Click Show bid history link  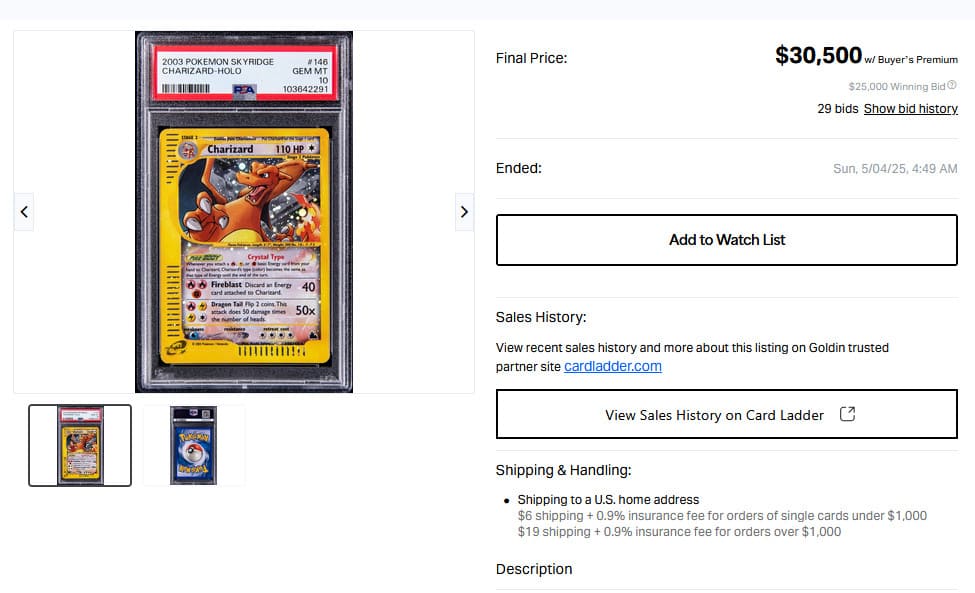(910, 109)
